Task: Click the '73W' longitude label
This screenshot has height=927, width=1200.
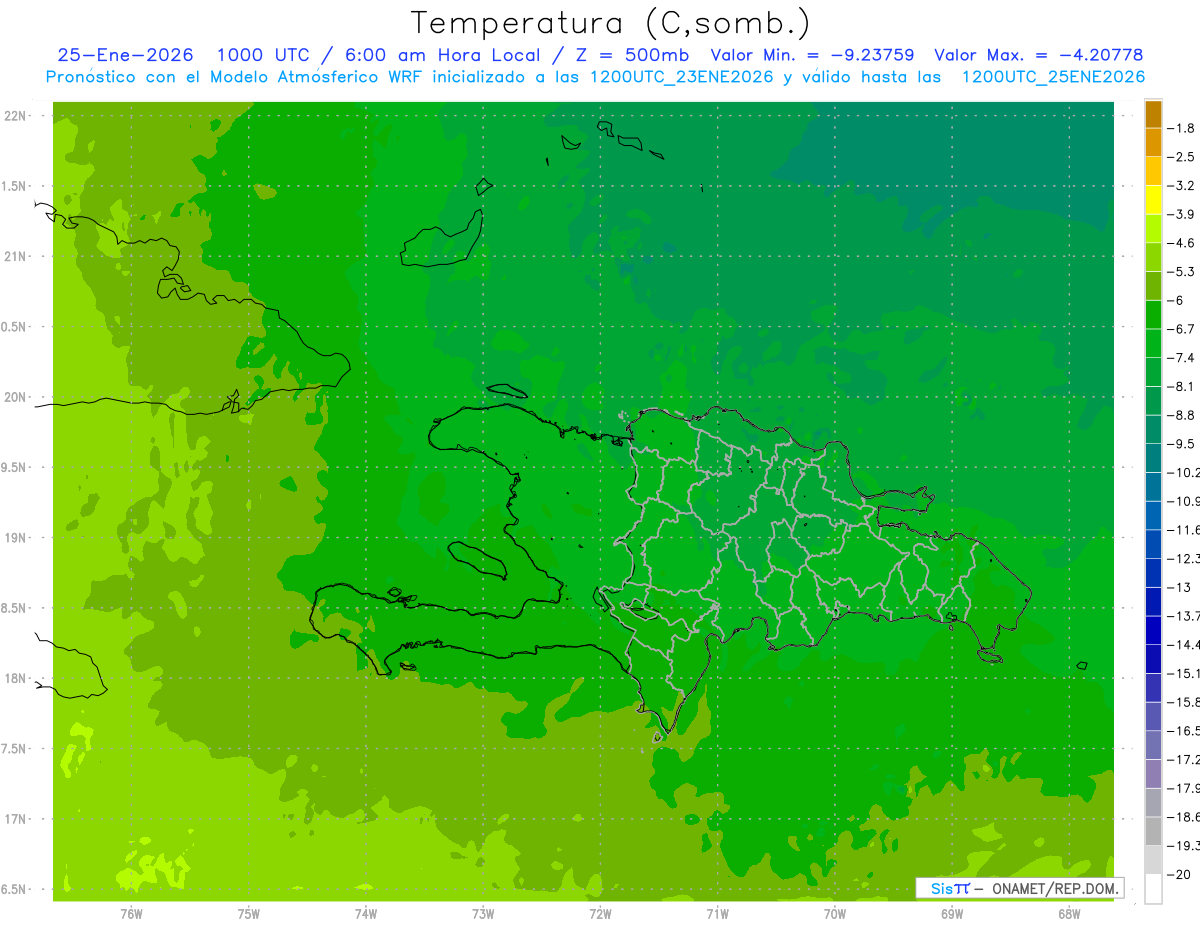Action: click(483, 914)
